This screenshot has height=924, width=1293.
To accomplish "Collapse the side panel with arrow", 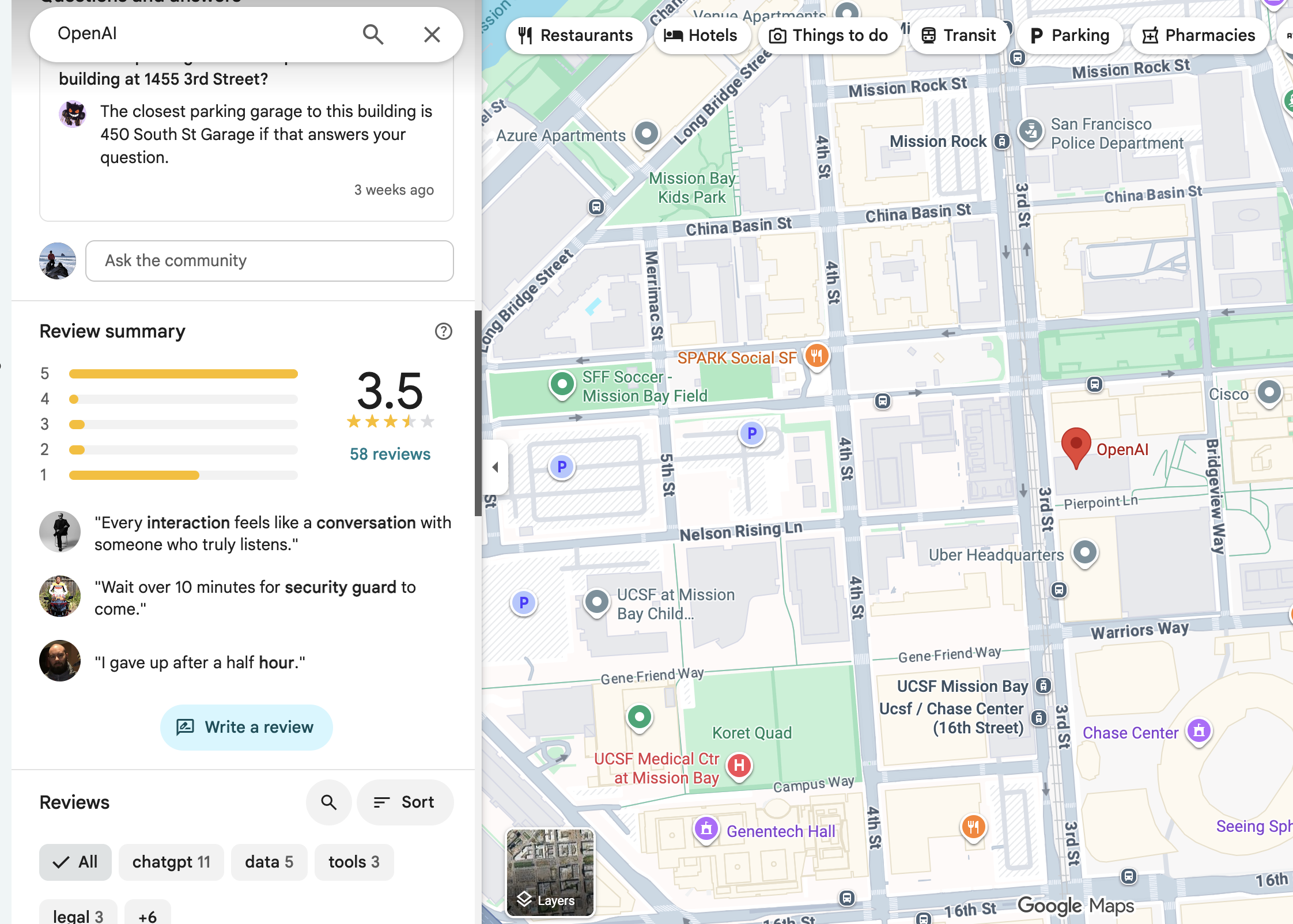I will [495, 467].
